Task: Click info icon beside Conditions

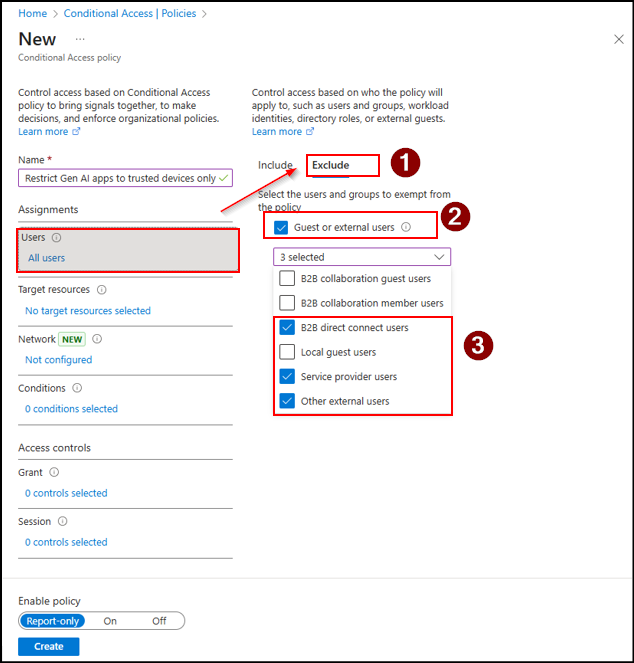Action: click(x=78, y=388)
